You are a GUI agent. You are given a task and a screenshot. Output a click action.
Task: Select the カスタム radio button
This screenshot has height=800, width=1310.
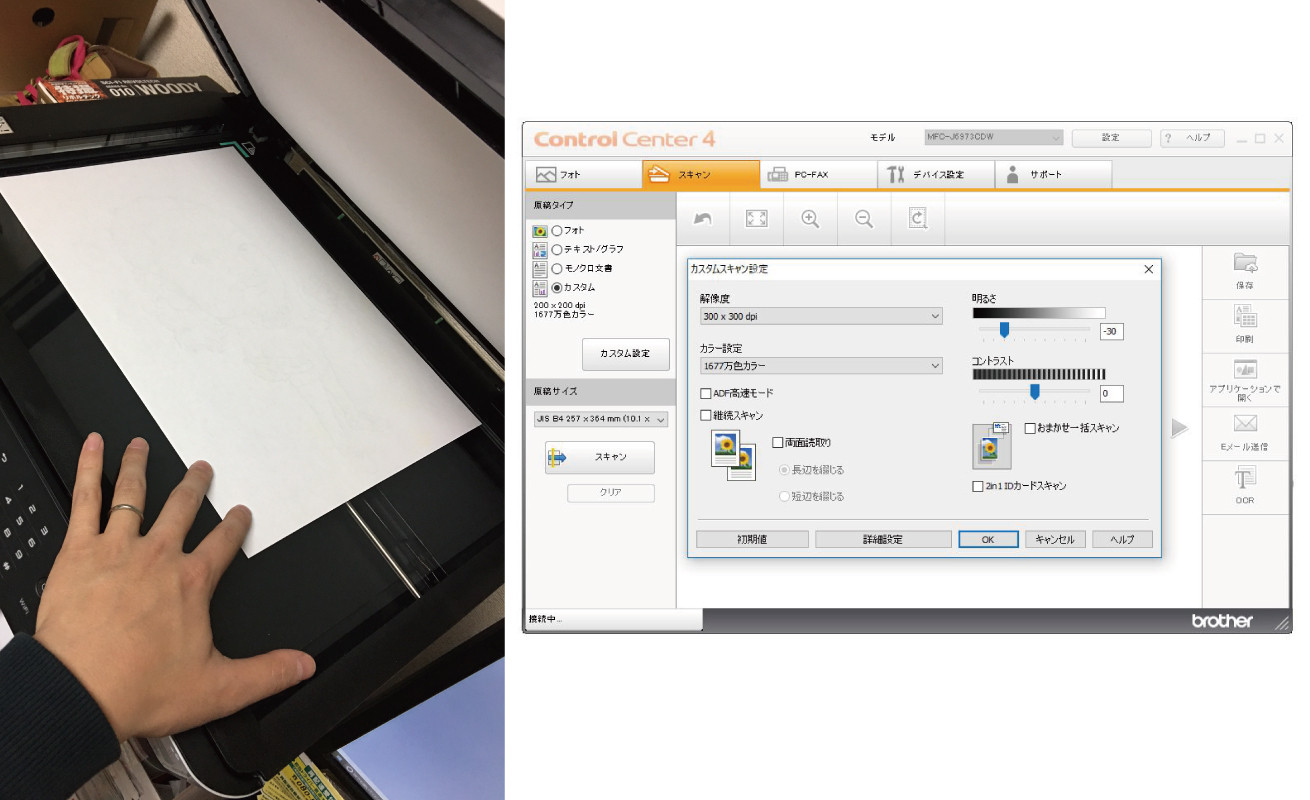(x=557, y=288)
